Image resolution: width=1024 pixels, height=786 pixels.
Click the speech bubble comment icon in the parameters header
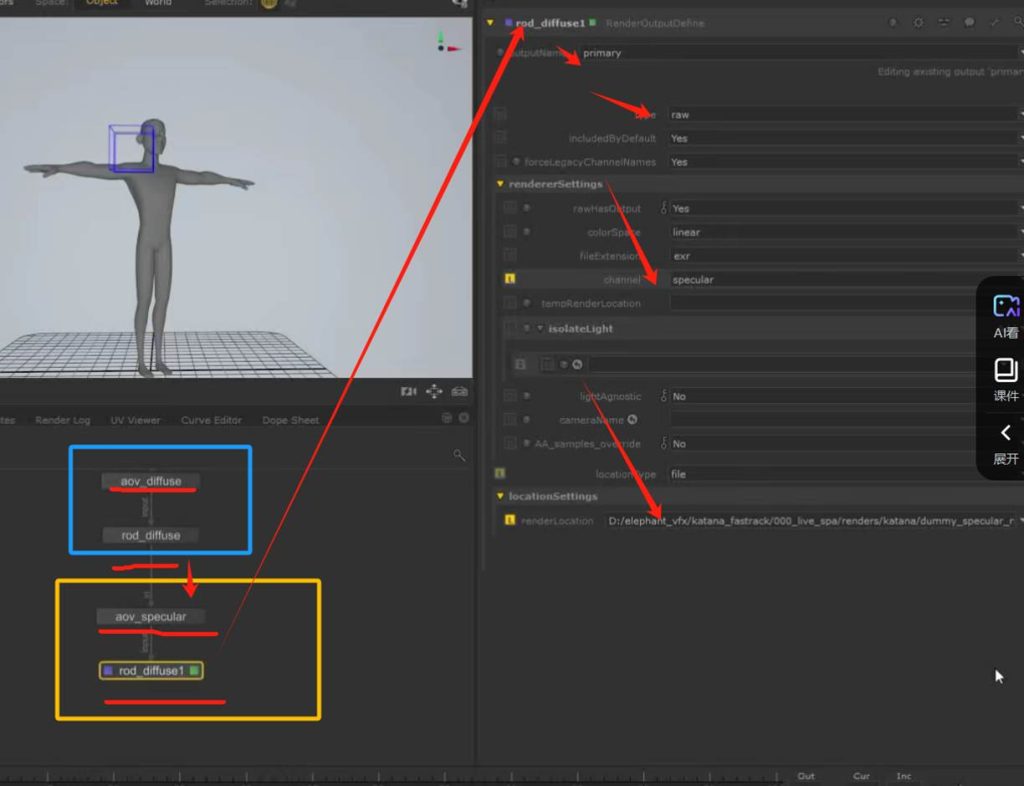(969, 23)
